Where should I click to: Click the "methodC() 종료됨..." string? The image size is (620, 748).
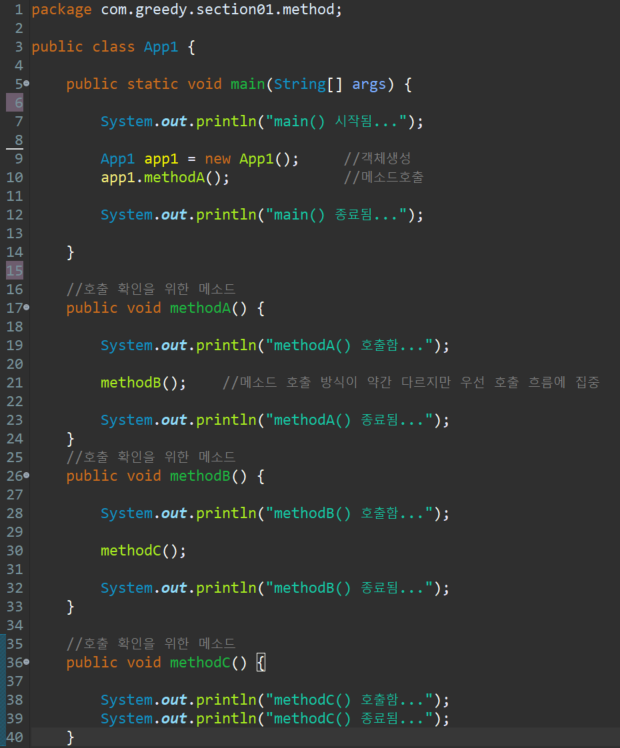coord(349,719)
